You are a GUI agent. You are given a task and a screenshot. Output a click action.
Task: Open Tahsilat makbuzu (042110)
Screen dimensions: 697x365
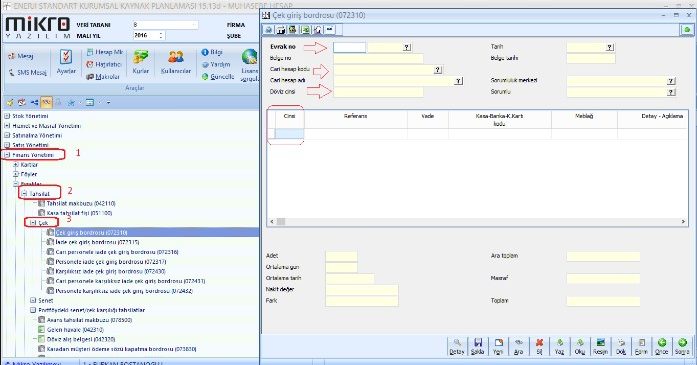click(81, 204)
